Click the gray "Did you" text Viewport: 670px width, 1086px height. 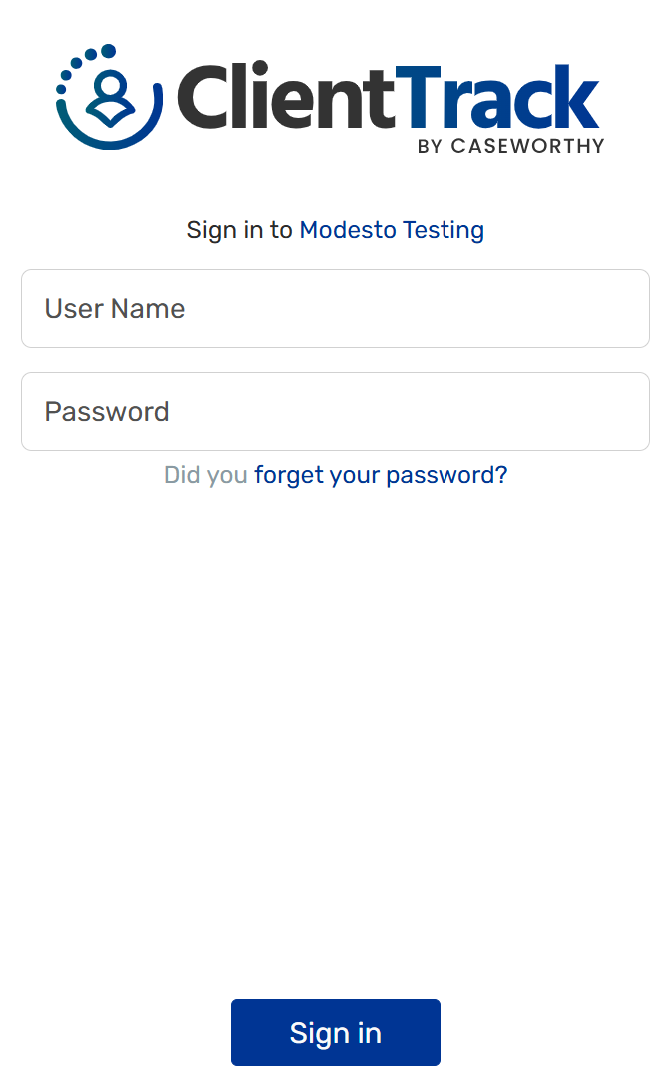pyautogui.click(x=205, y=475)
